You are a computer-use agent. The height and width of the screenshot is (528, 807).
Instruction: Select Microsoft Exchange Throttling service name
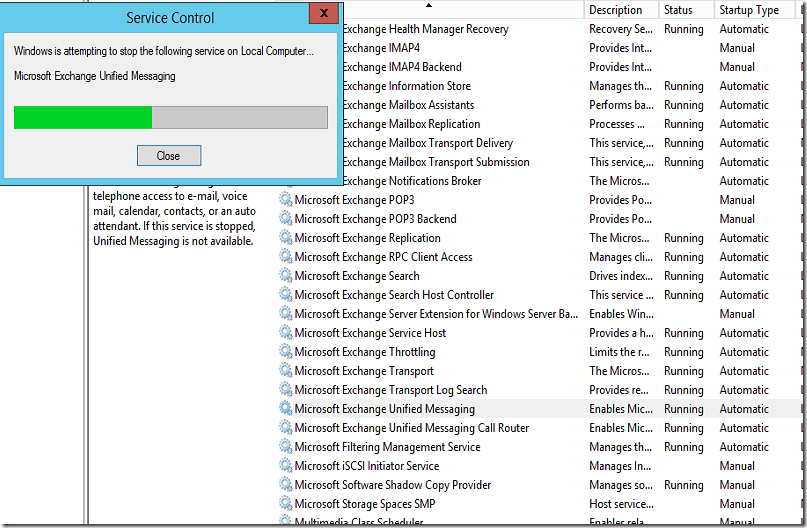coord(365,352)
